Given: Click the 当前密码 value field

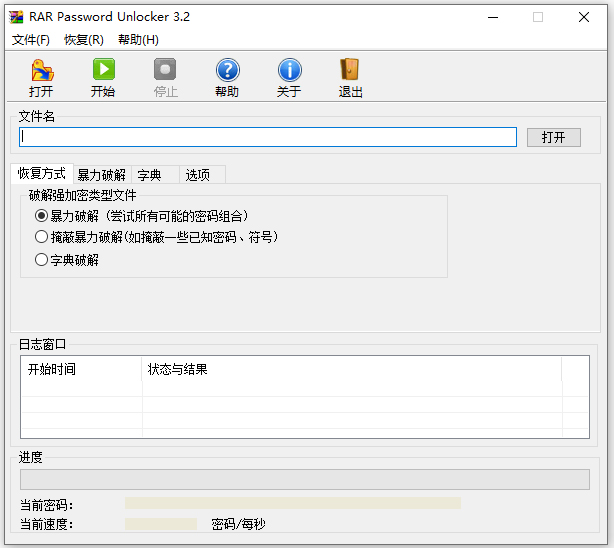Looking at the screenshot, I should (293, 503).
